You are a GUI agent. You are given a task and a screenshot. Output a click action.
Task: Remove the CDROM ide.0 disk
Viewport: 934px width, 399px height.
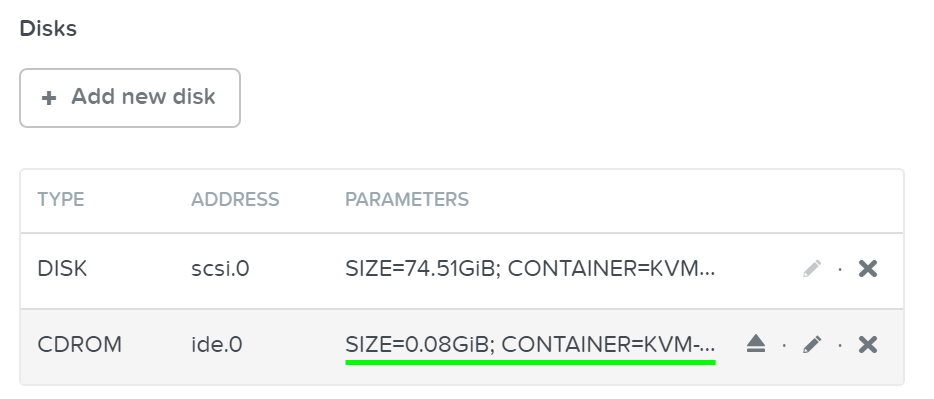pyautogui.click(x=868, y=344)
